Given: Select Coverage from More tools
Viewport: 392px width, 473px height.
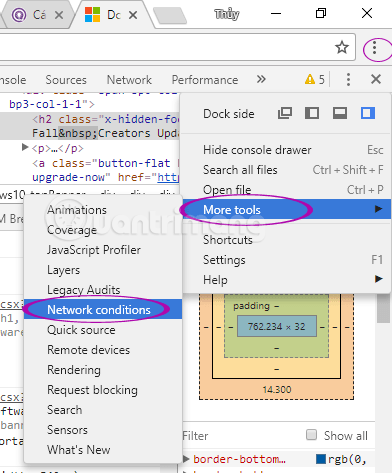Looking at the screenshot, I should (x=103, y=230).
